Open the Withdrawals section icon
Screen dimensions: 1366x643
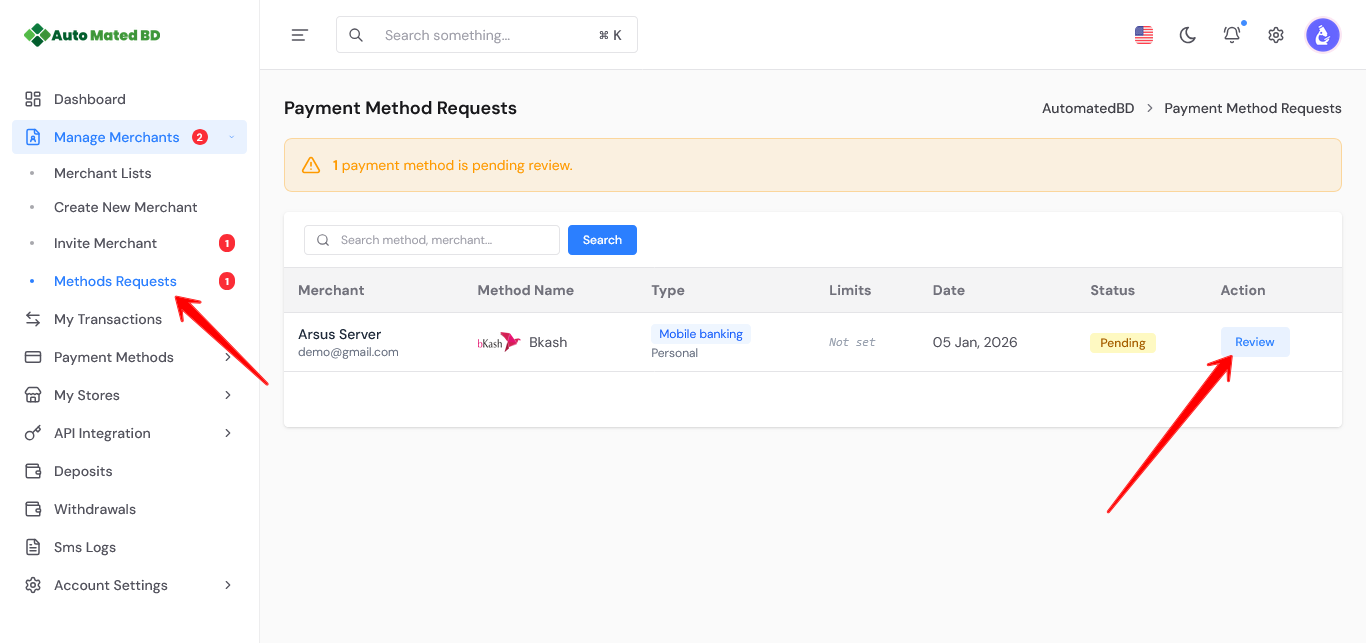click(32, 508)
